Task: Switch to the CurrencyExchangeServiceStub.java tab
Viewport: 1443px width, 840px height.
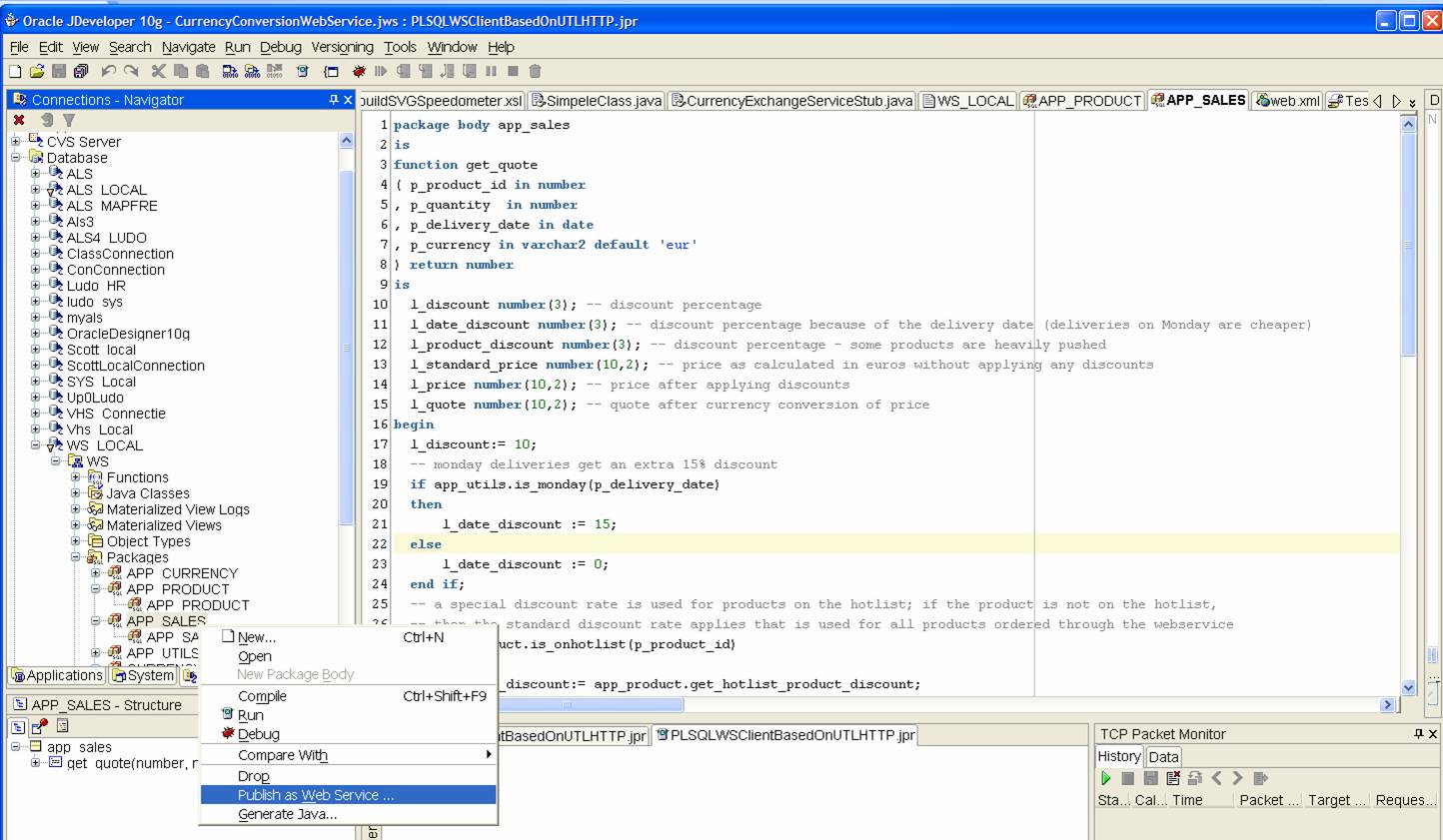Action: pyautogui.click(x=791, y=101)
